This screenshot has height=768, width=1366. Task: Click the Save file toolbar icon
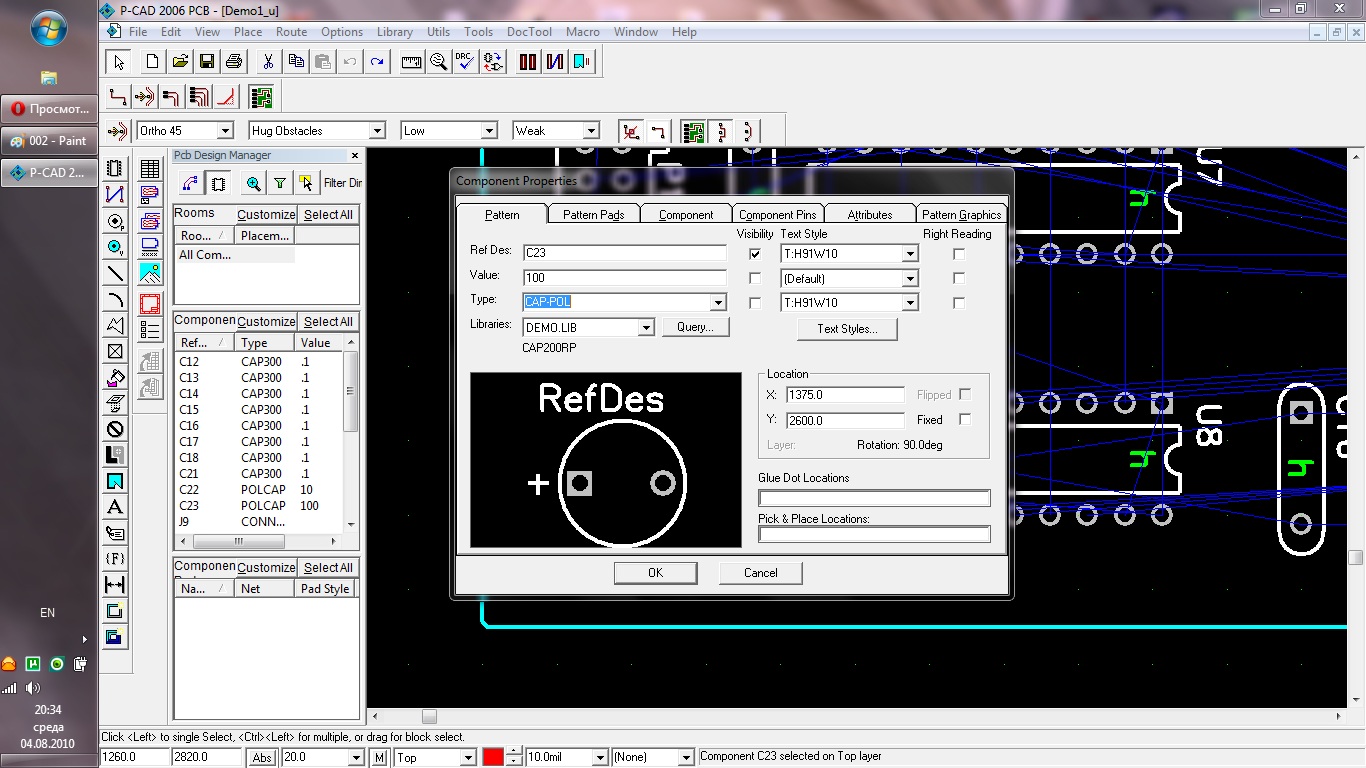pyautogui.click(x=207, y=62)
